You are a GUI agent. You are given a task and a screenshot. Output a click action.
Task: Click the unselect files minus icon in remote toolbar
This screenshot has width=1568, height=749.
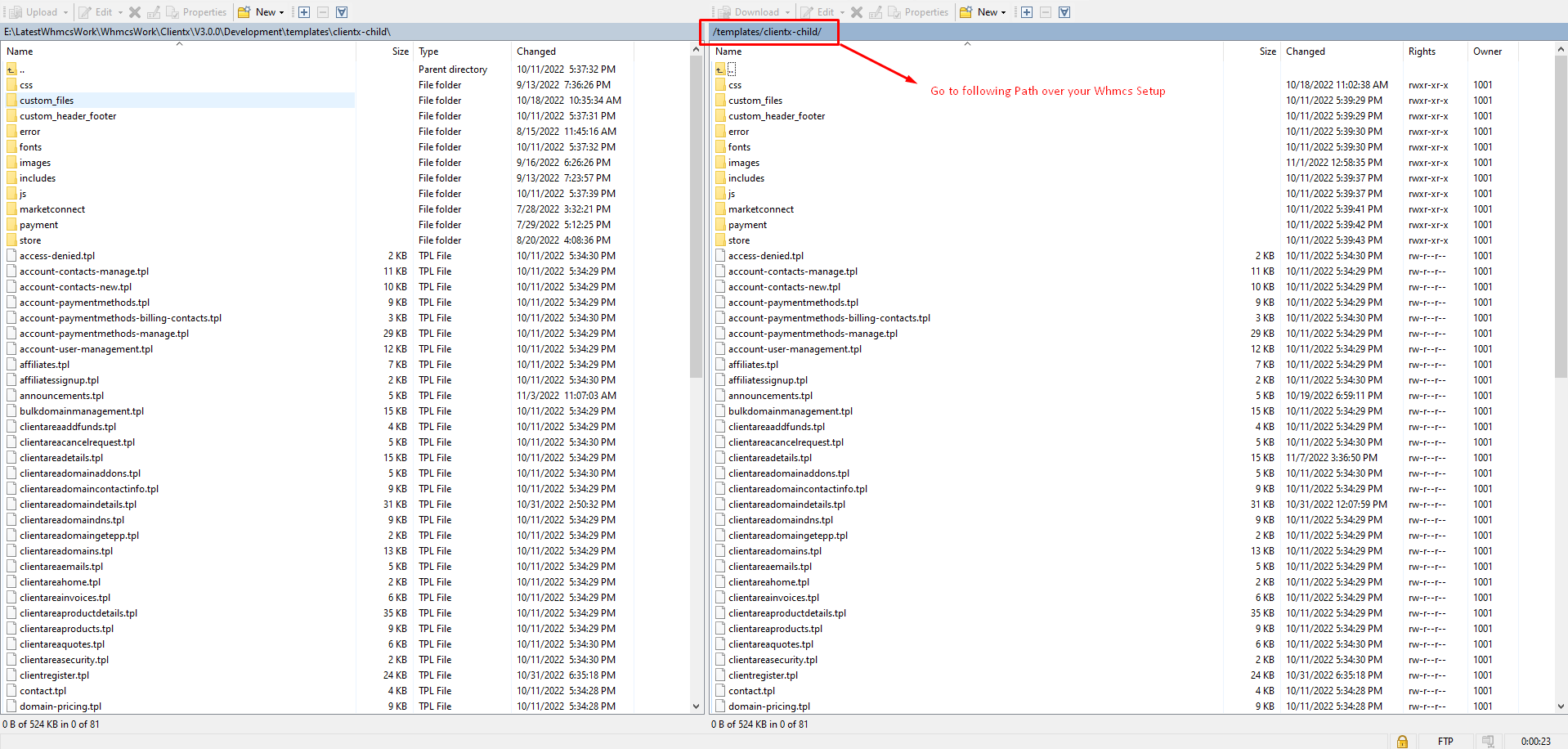tap(1046, 12)
